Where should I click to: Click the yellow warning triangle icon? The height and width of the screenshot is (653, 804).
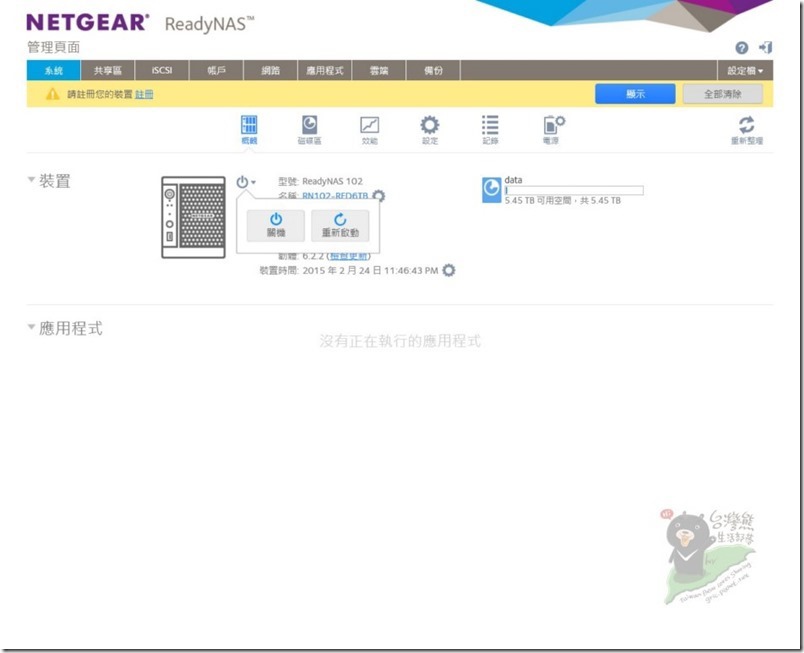(52, 94)
